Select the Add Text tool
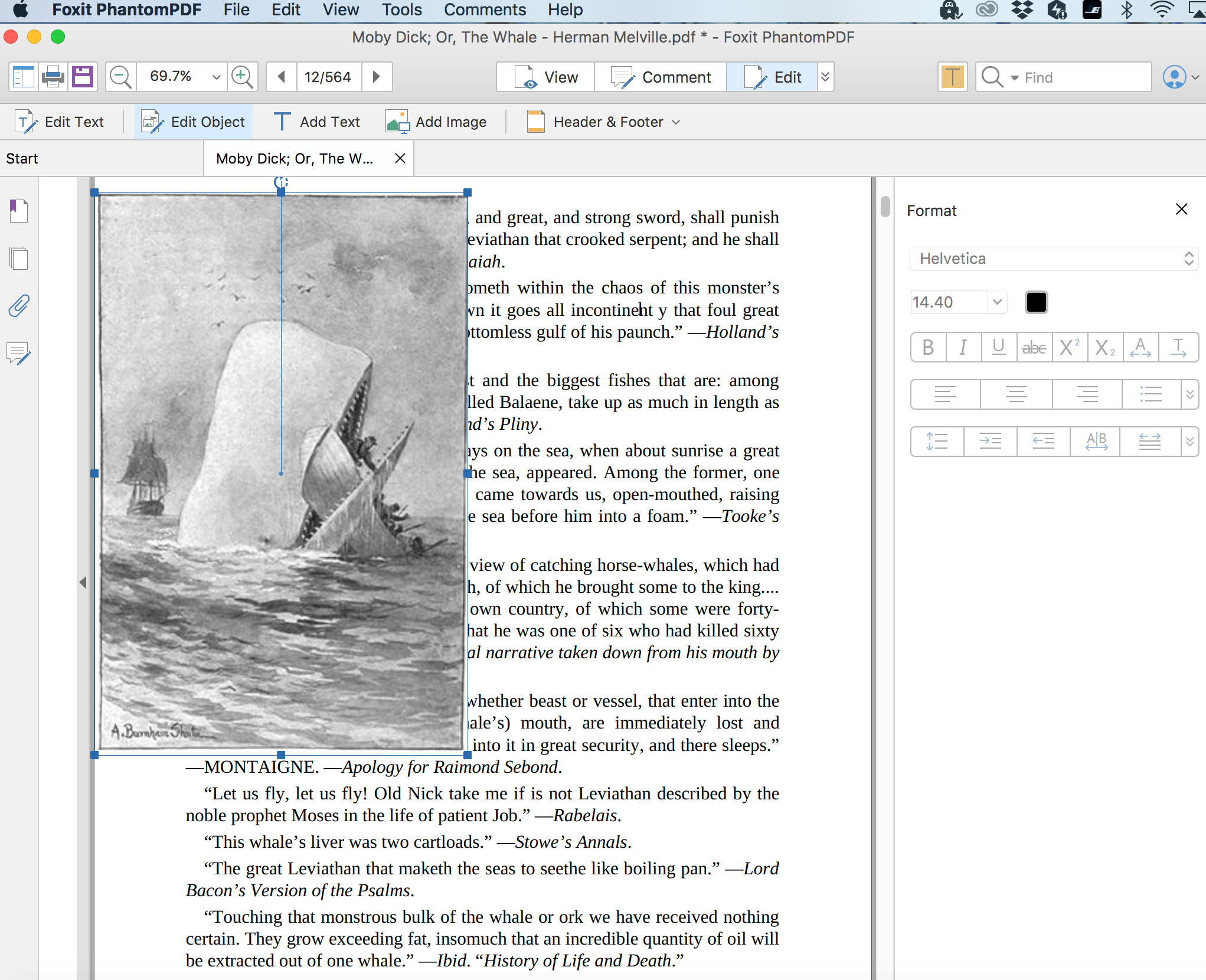Viewport: 1206px width, 980px height. 317,122
